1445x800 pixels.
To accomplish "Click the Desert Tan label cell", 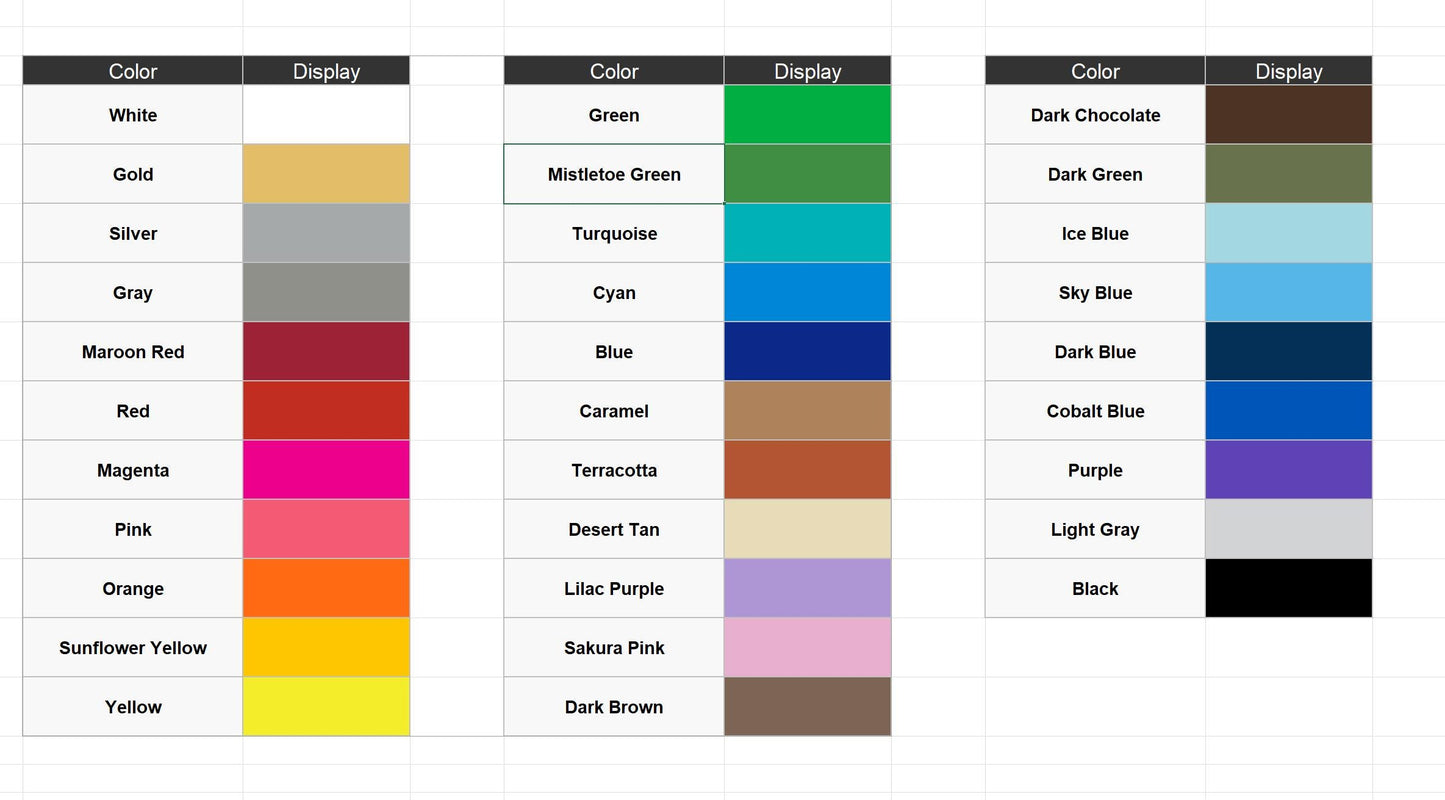I will (614, 529).
